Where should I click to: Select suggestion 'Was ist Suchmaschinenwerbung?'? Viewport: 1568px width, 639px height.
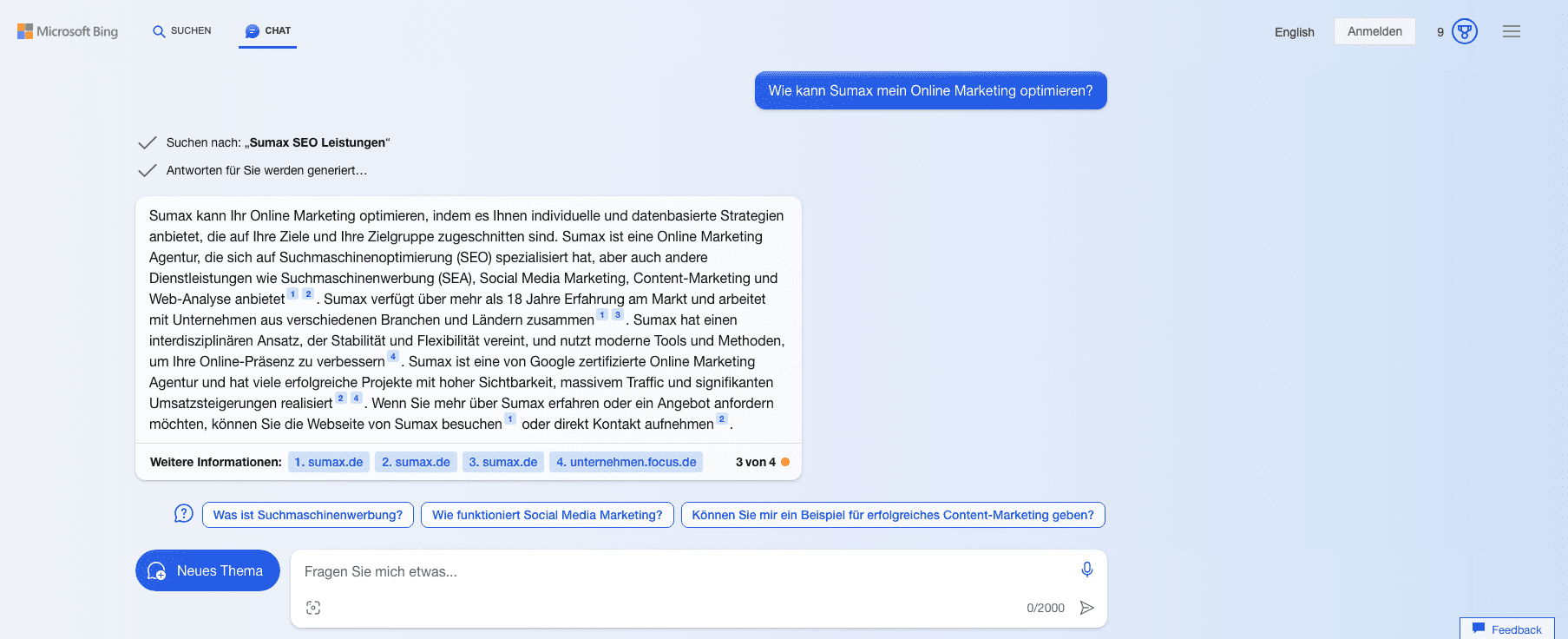pyautogui.click(x=308, y=515)
